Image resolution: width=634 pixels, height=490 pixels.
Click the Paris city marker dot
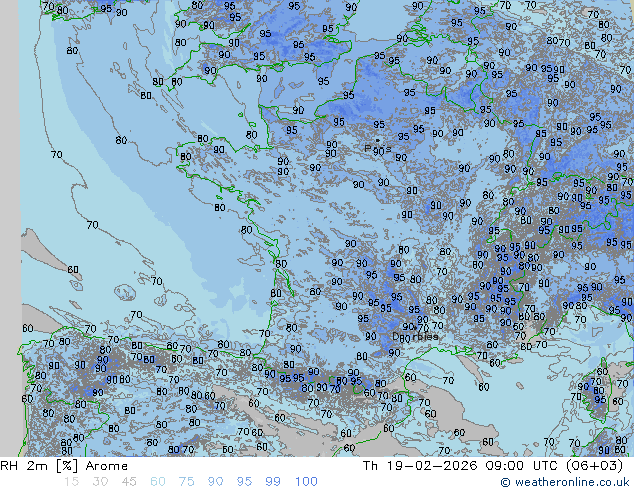pyautogui.click(x=377, y=140)
